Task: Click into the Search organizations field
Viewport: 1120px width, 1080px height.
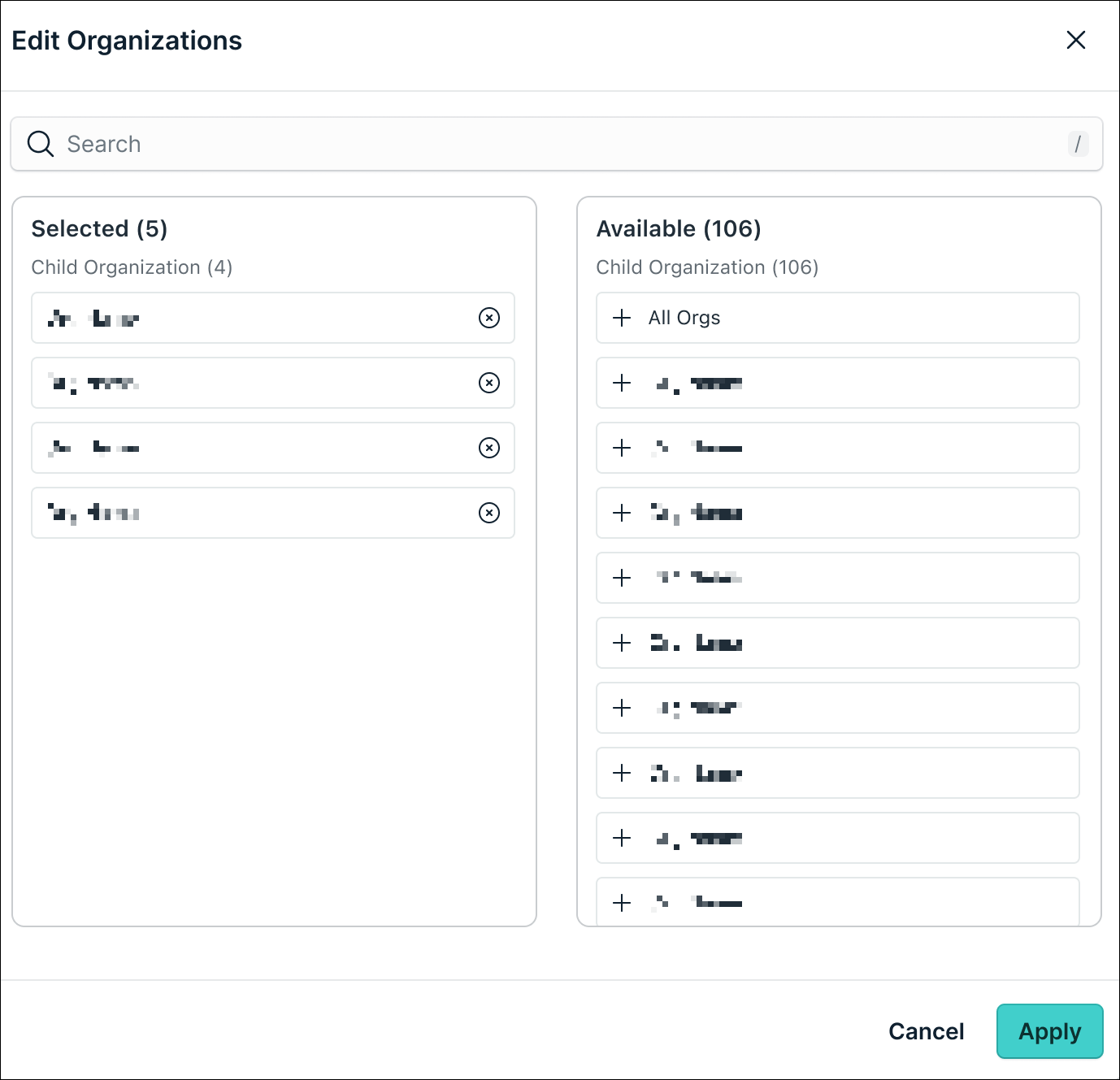Action: point(556,144)
